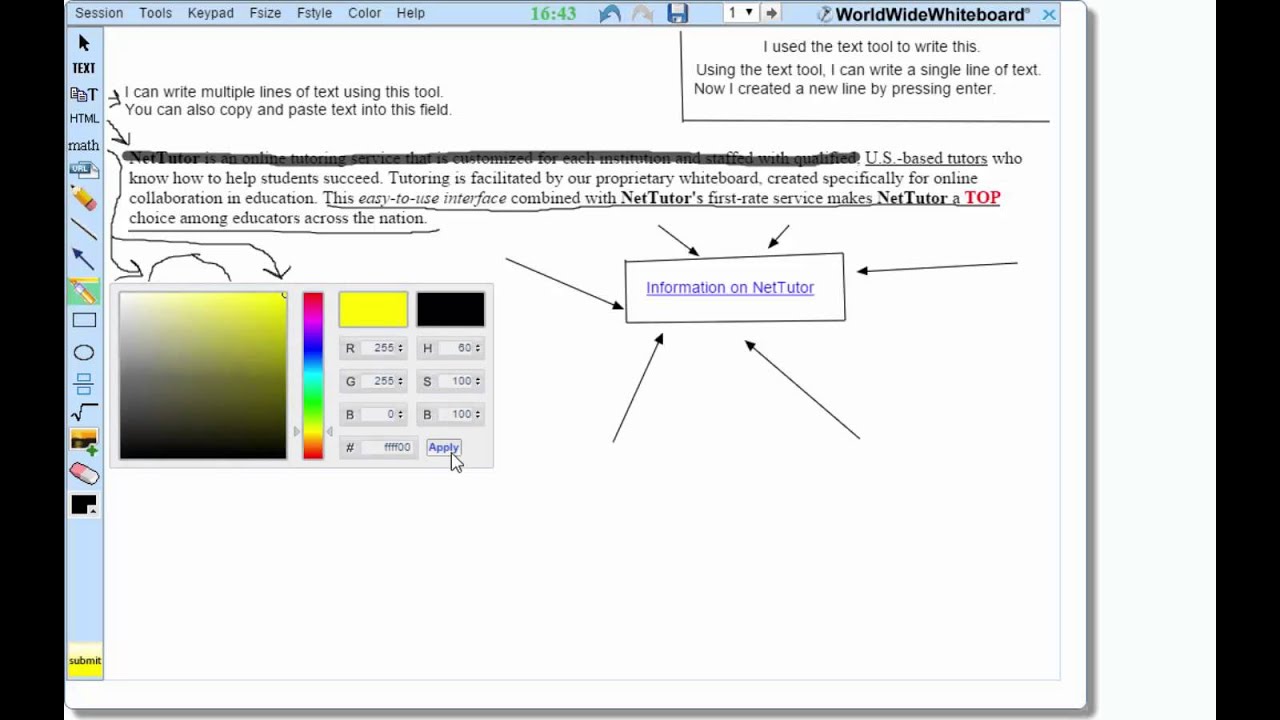Click text 'I used the text tool to write this.'
The image size is (1280, 720).
pos(871,47)
